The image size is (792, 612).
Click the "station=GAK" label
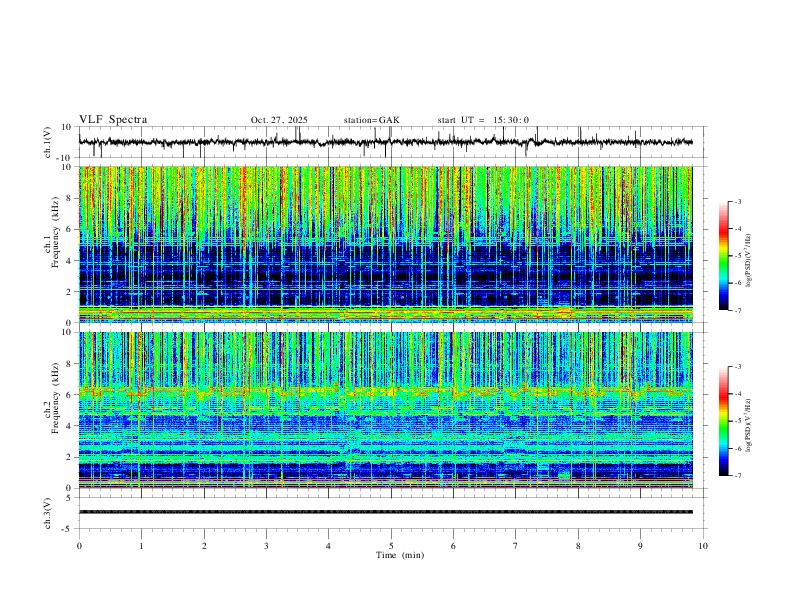(x=371, y=120)
